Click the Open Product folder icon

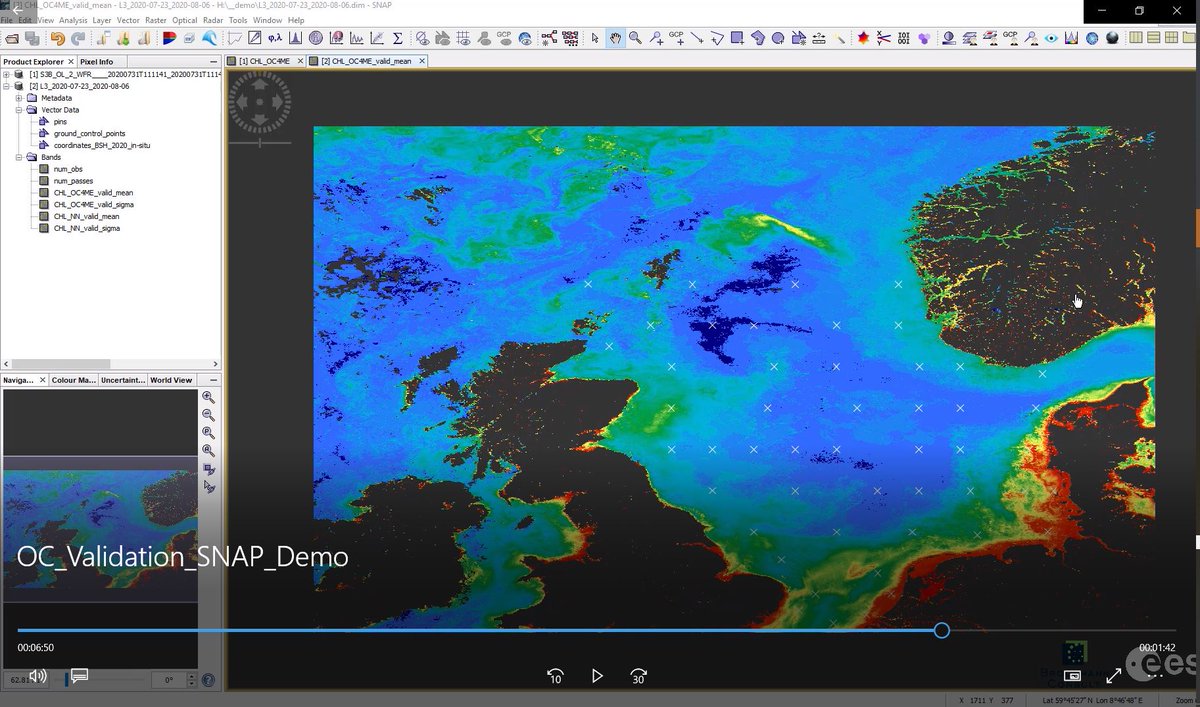(x=11, y=38)
